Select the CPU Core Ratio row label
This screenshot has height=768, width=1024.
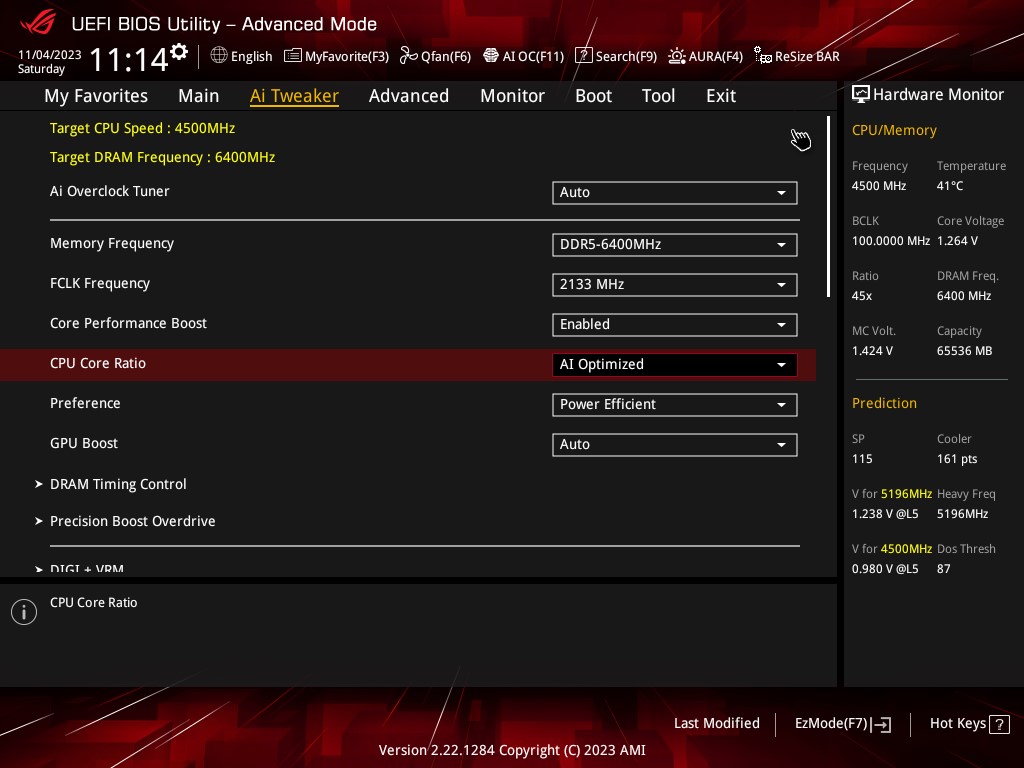click(98, 363)
